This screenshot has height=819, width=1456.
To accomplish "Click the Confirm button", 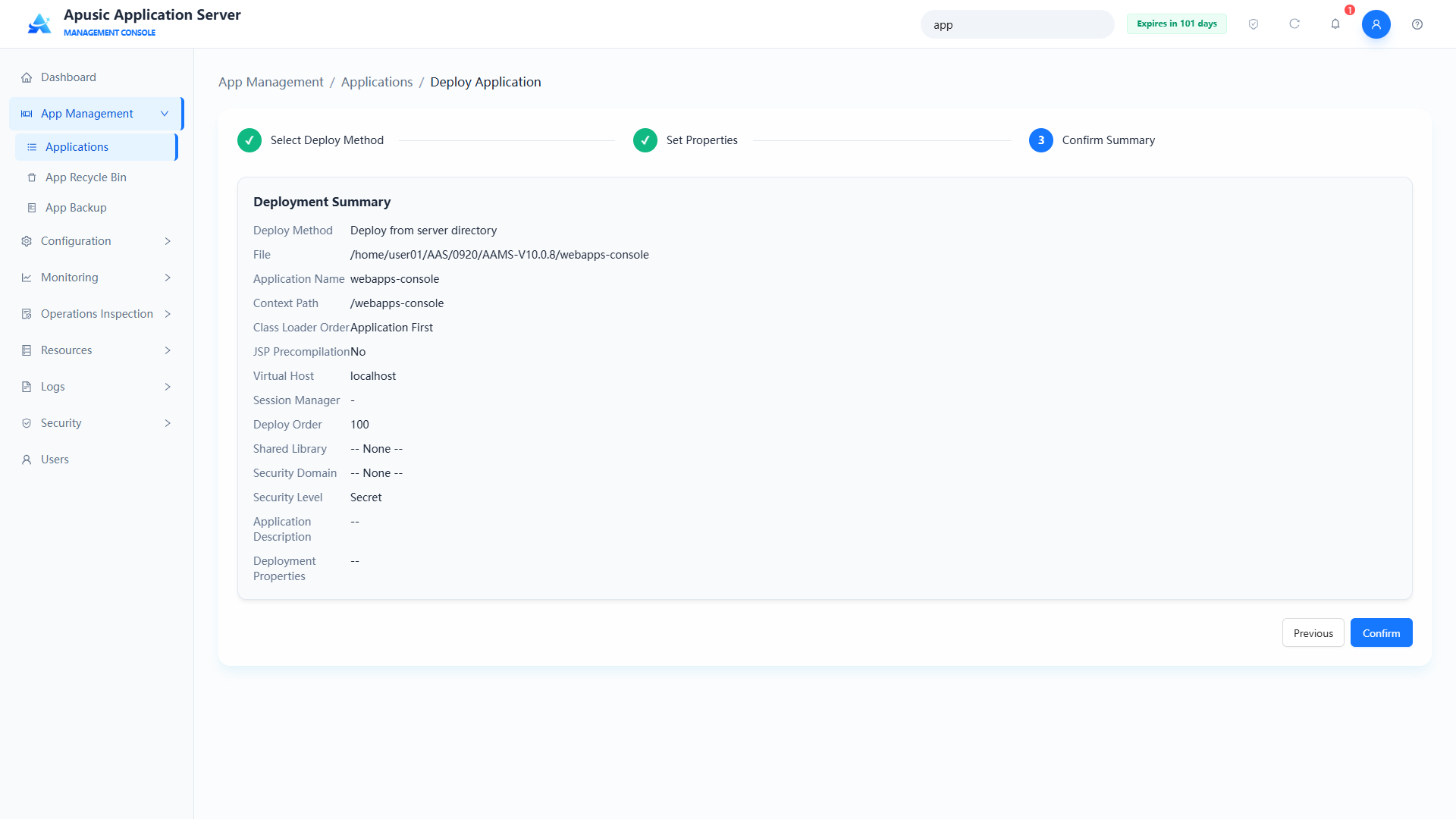I will point(1381,632).
